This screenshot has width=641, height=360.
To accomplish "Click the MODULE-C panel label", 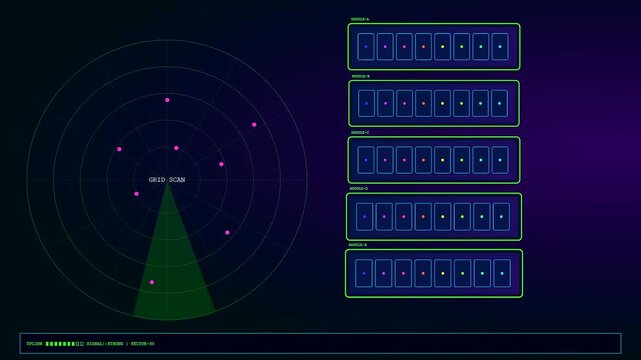I will coord(360,132).
